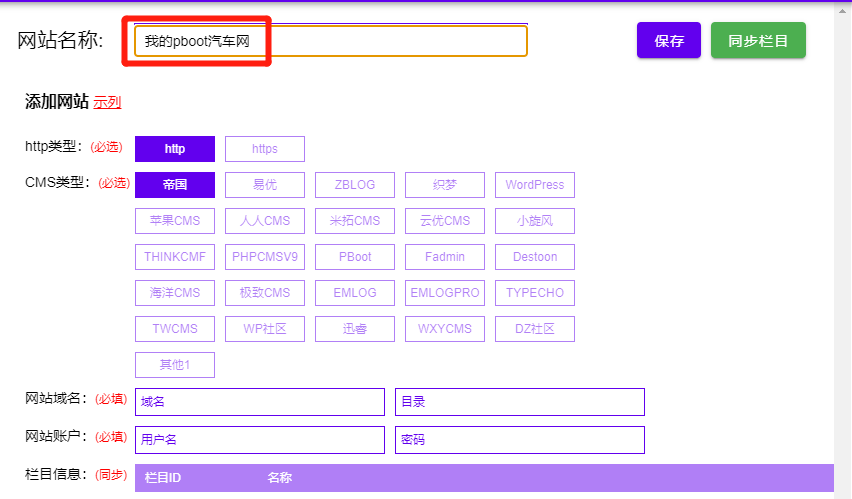Image resolution: width=852 pixels, height=499 pixels.
Task: Choose 米拓CMS type
Action: (355, 221)
